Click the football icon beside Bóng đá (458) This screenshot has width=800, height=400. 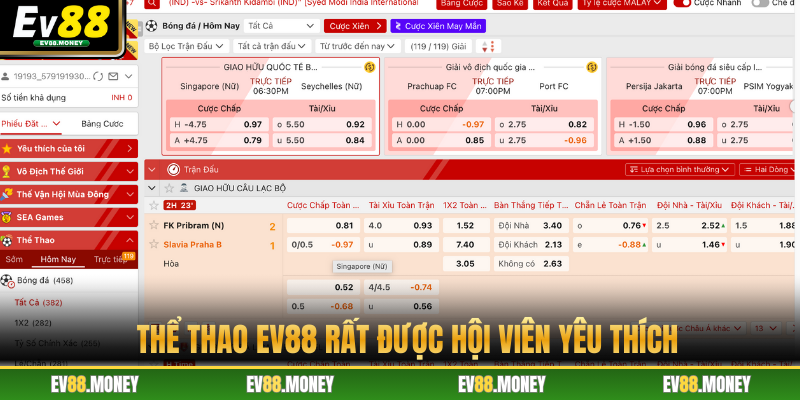click(7, 281)
